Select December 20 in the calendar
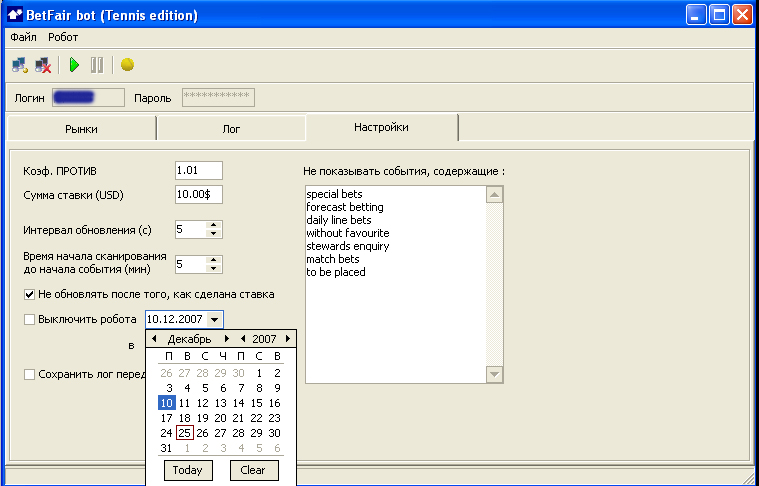 click(220, 418)
